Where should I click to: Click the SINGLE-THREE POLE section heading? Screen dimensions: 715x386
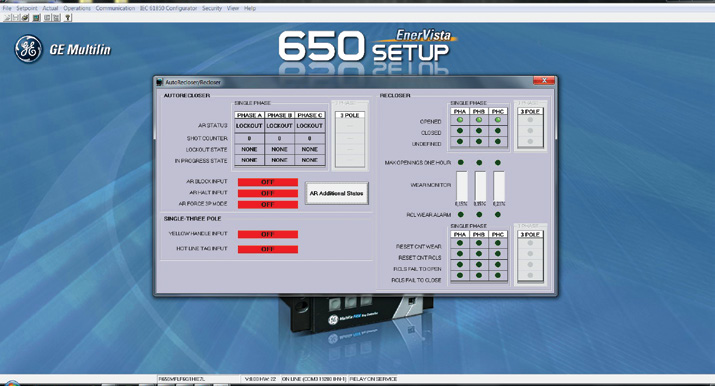192,219
